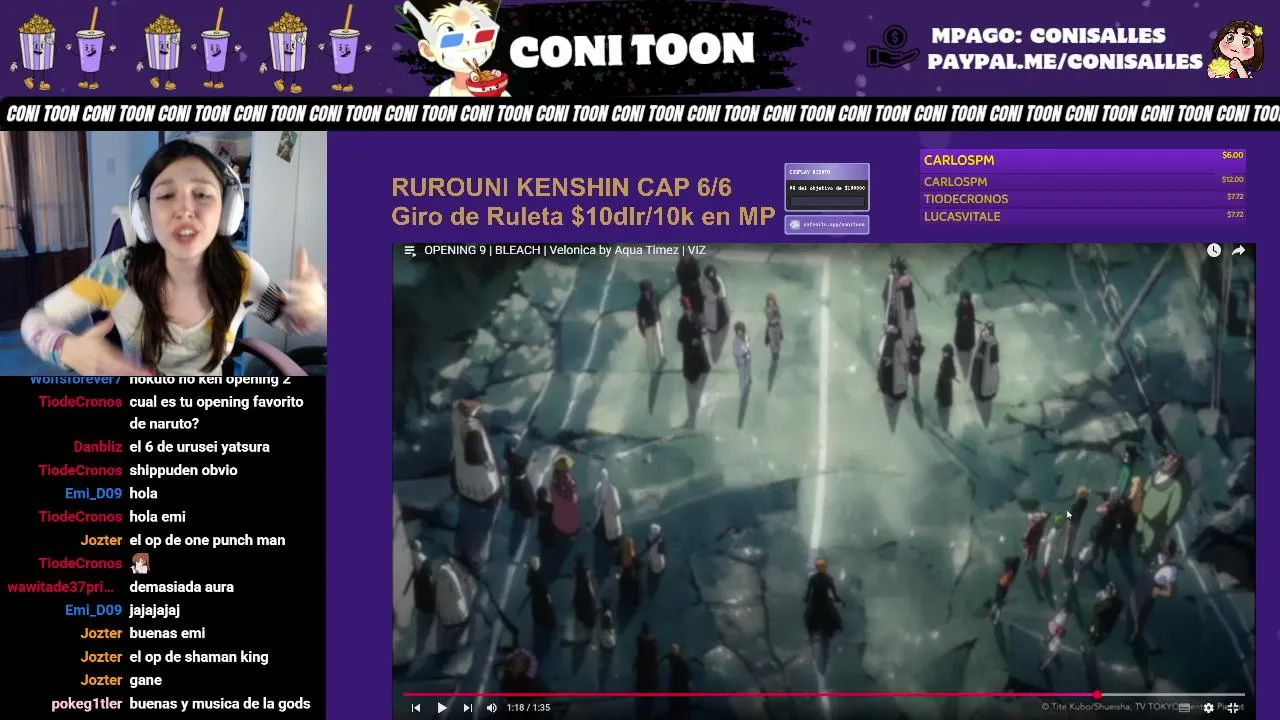Click emote in TiodeCronos chat message
The image size is (1280, 720).
[x=139, y=563]
